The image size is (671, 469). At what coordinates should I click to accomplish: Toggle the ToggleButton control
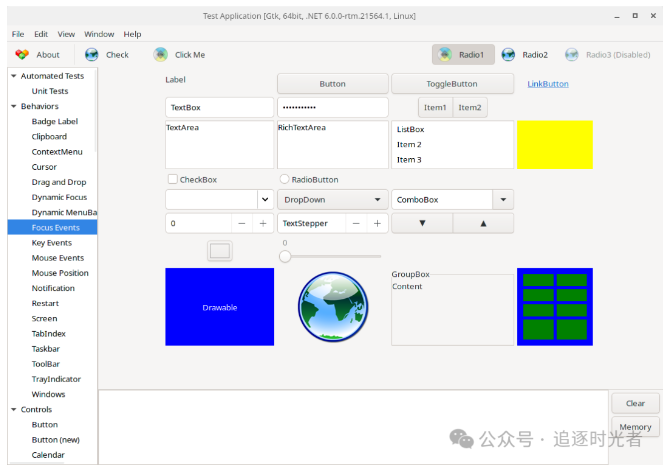point(452,84)
